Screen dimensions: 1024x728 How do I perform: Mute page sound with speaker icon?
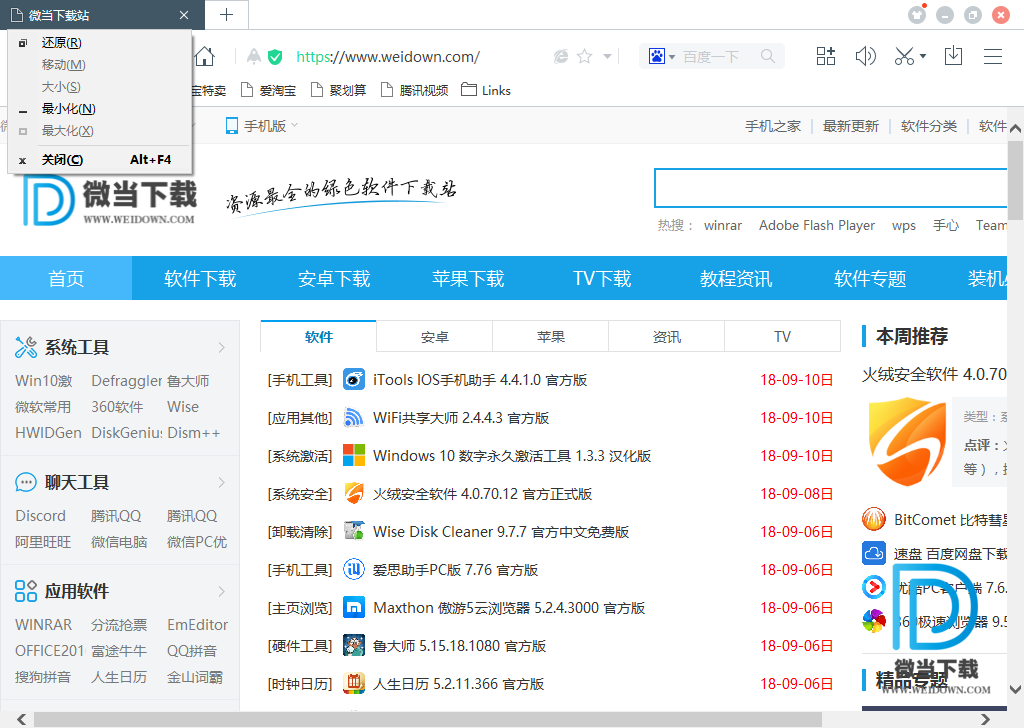tap(865, 56)
